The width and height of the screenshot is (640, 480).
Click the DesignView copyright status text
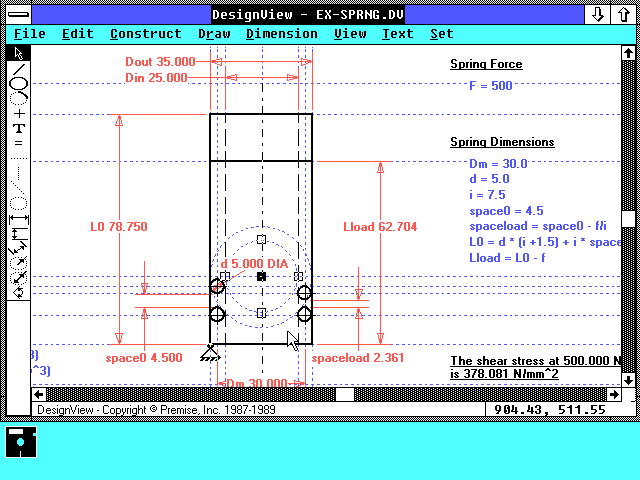(156, 409)
